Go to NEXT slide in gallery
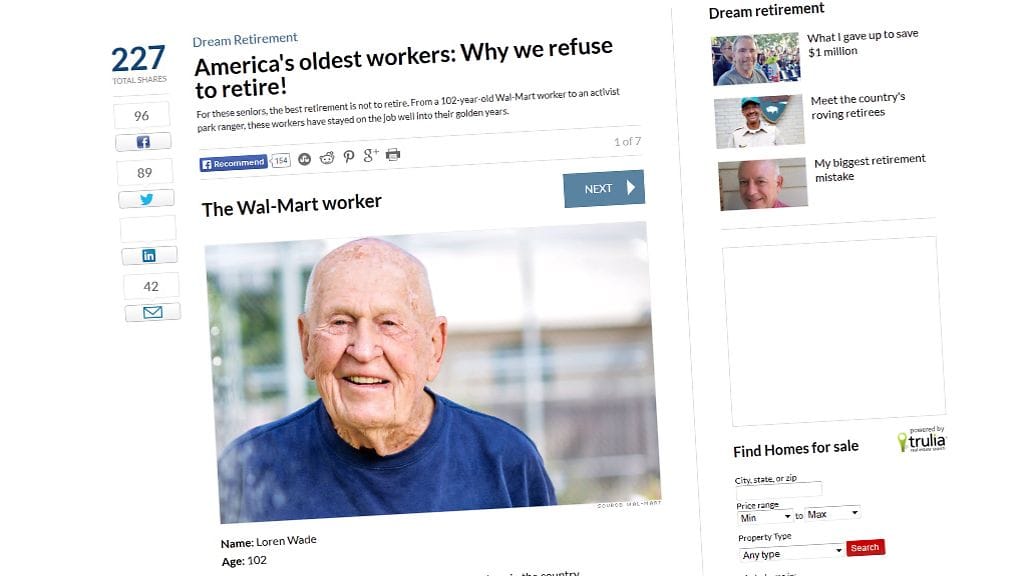The height and width of the screenshot is (576, 1024). coord(603,188)
